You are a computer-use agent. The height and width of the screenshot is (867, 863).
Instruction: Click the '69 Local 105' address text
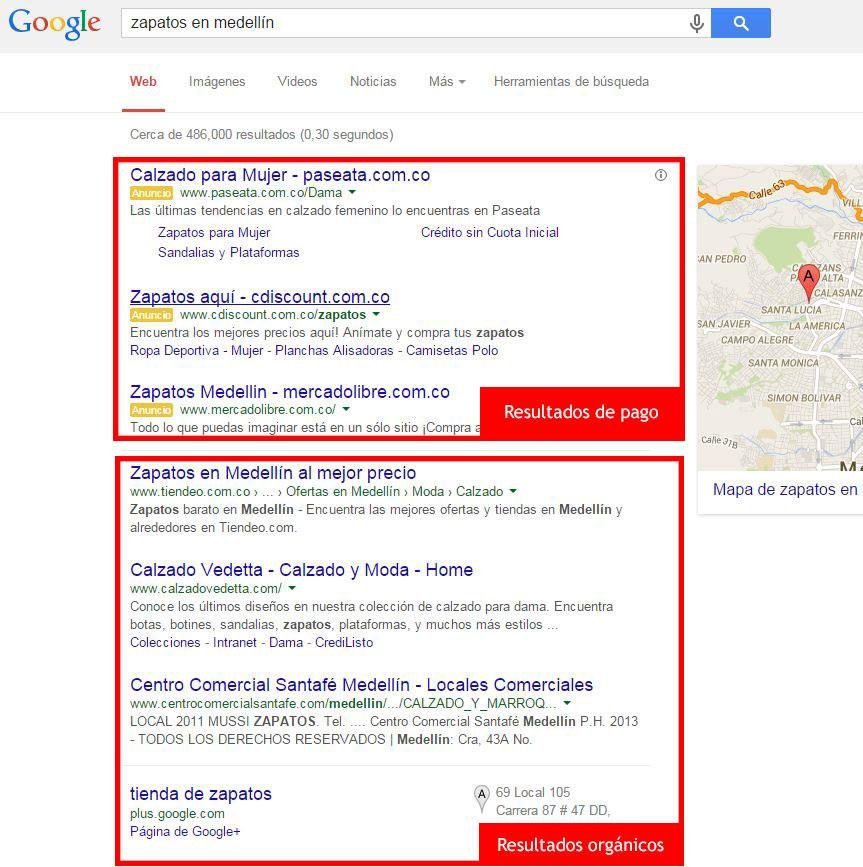[x=533, y=792]
